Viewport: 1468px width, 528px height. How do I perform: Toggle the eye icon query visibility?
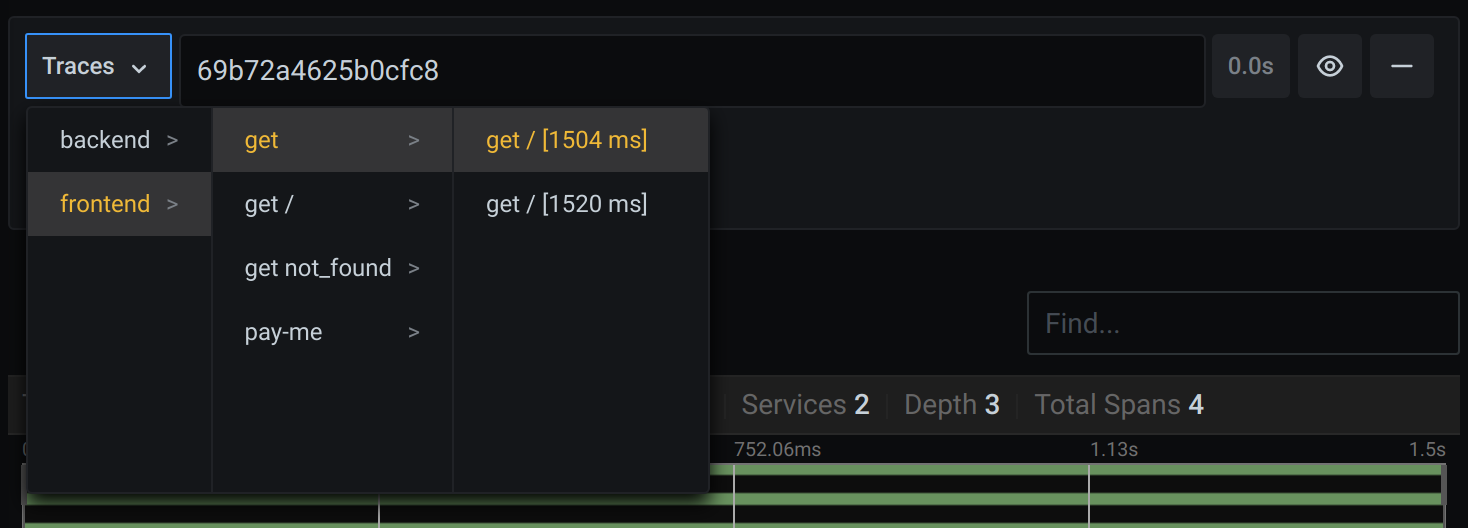1329,66
